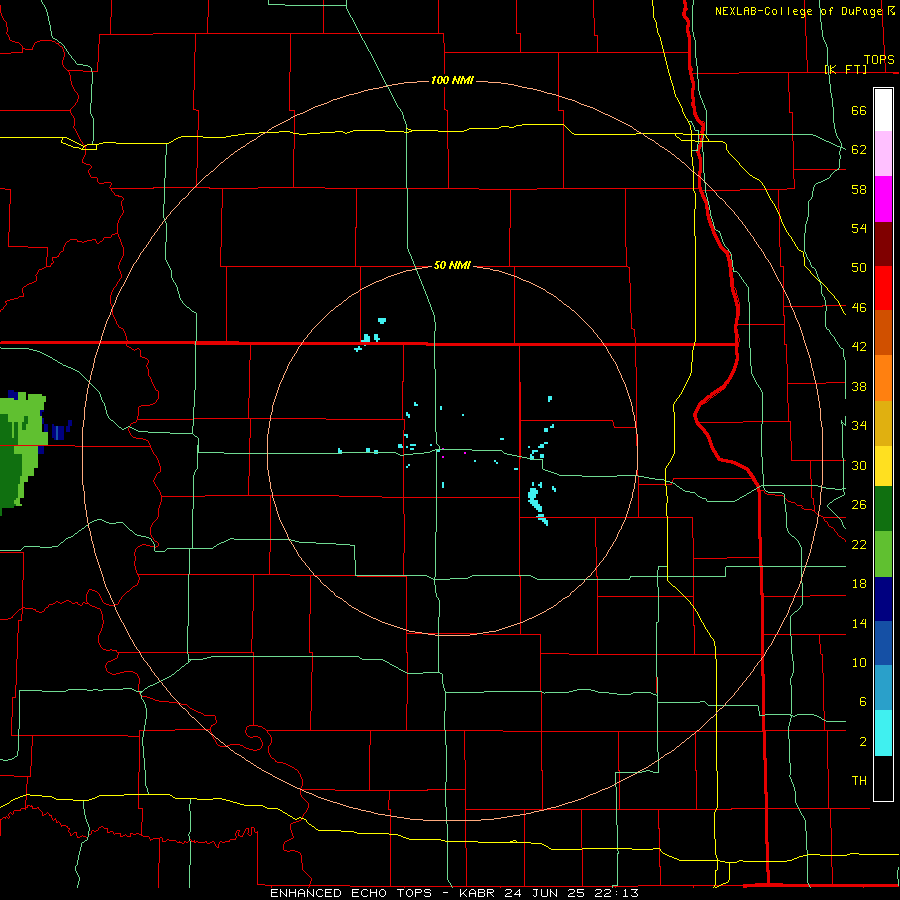Click the Enhanced Echo Tops KABR timestamp caption
The image size is (900, 900).
[454, 893]
